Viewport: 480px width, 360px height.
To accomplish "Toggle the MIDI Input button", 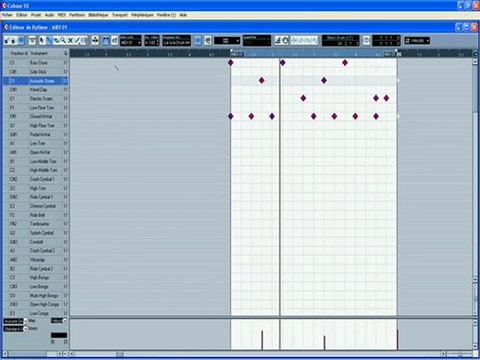I will click(285, 41).
